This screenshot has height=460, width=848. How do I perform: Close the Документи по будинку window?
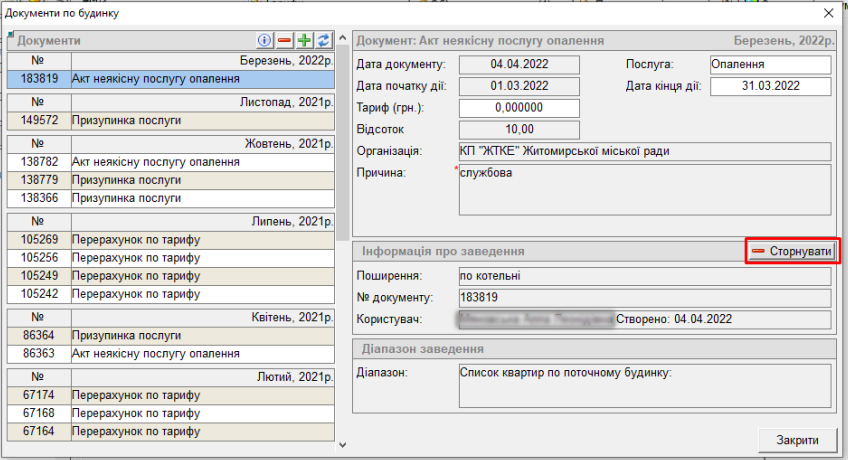click(x=828, y=14)
